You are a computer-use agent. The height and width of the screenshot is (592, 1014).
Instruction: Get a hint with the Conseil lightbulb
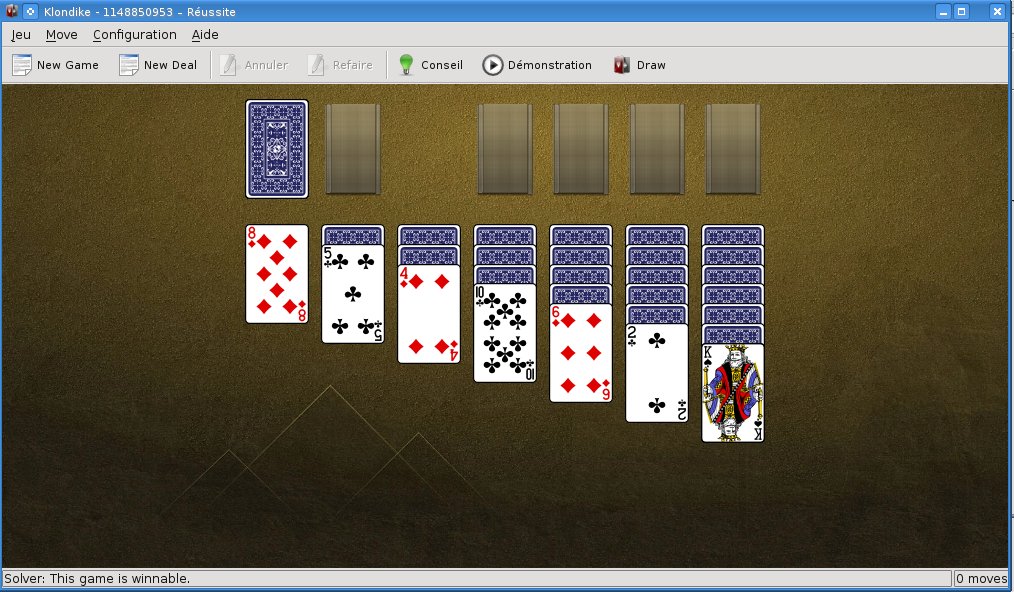point(431,65)
